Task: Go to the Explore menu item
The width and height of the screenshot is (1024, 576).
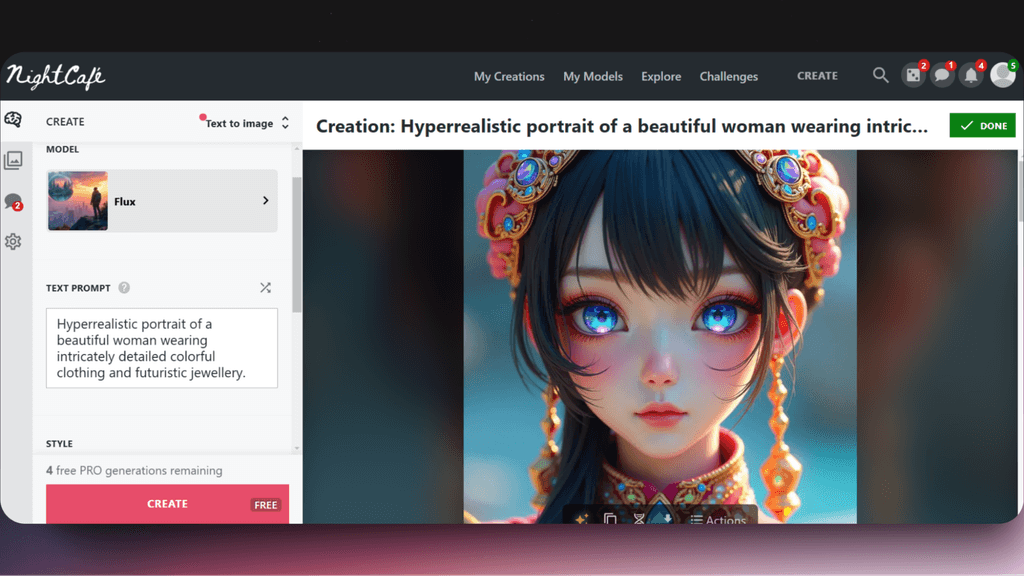Action: click(661, 76)
